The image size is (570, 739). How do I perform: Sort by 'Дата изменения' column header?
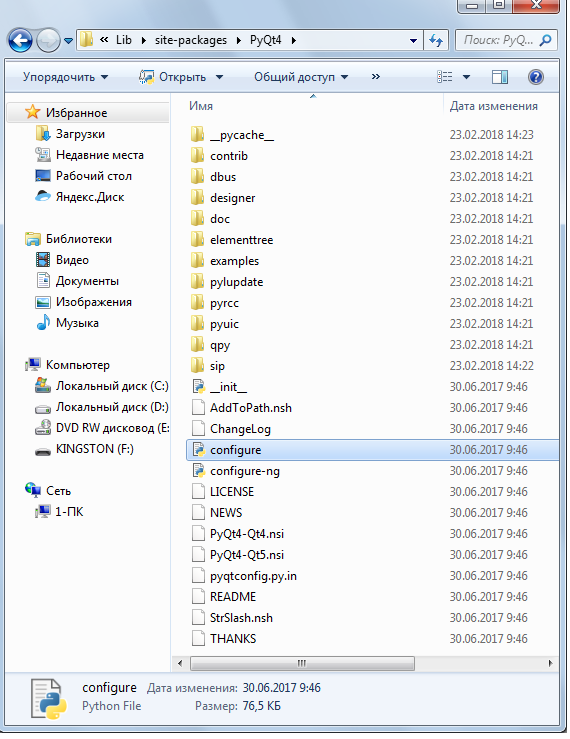coord(494,106)
